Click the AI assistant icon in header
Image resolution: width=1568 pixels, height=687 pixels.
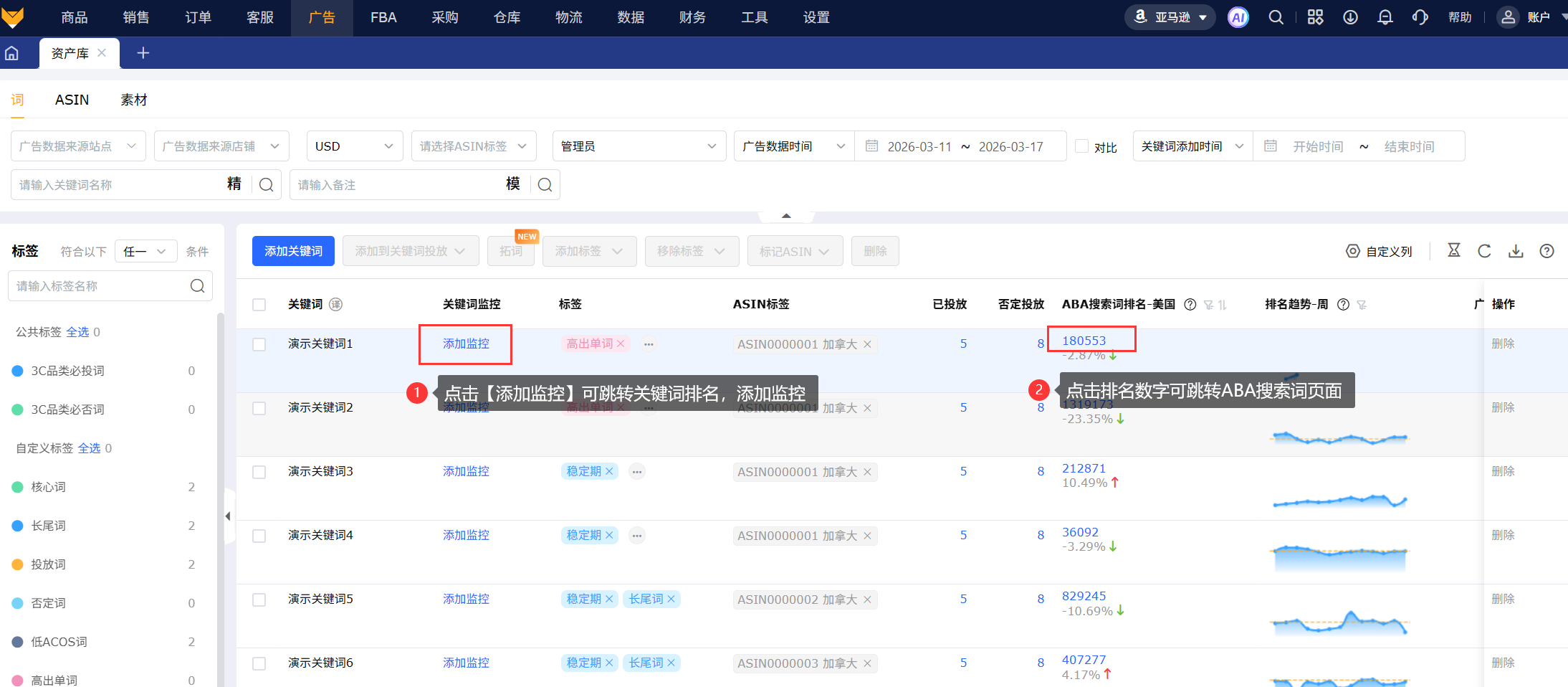point(1238,17)
